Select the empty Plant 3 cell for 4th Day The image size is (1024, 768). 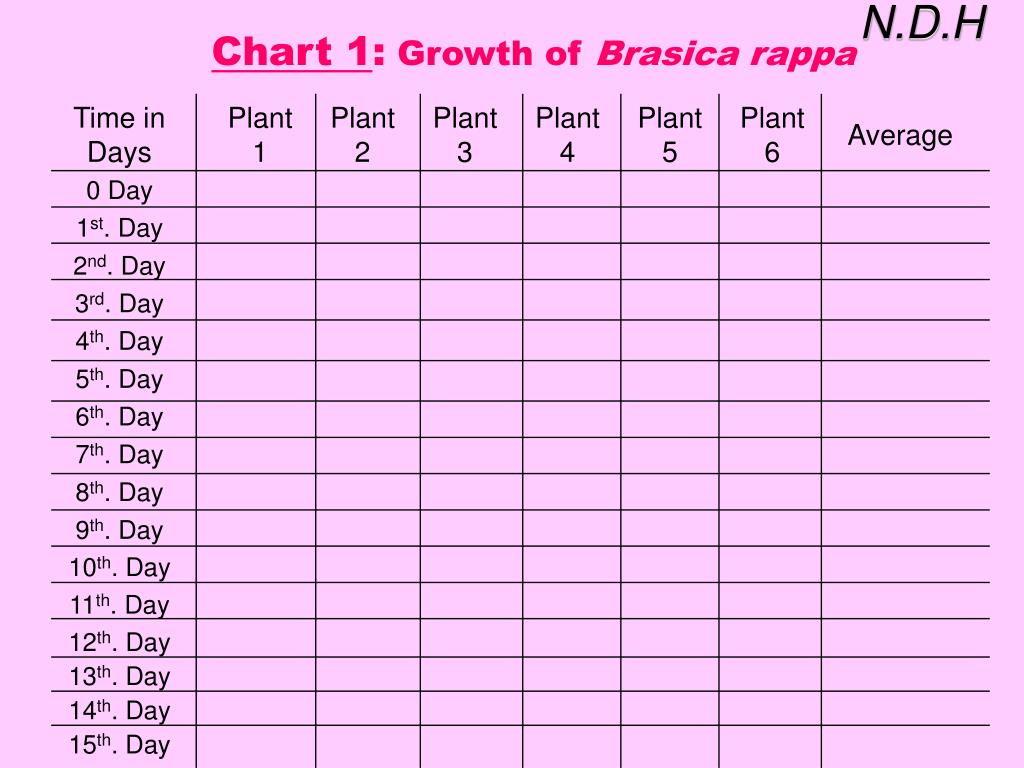click(x=472, y=340)
